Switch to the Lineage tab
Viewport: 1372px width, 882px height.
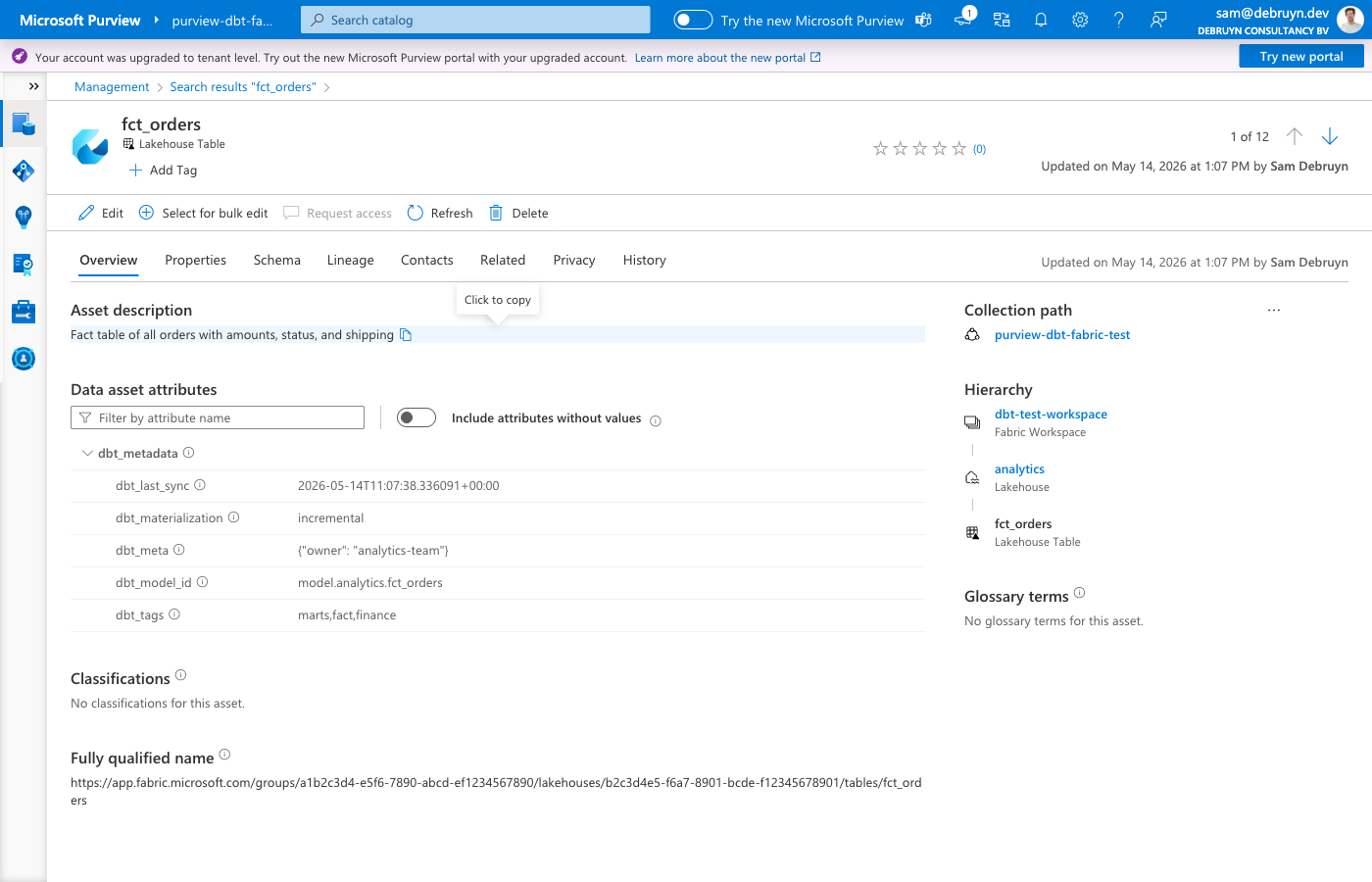[351, 260]
